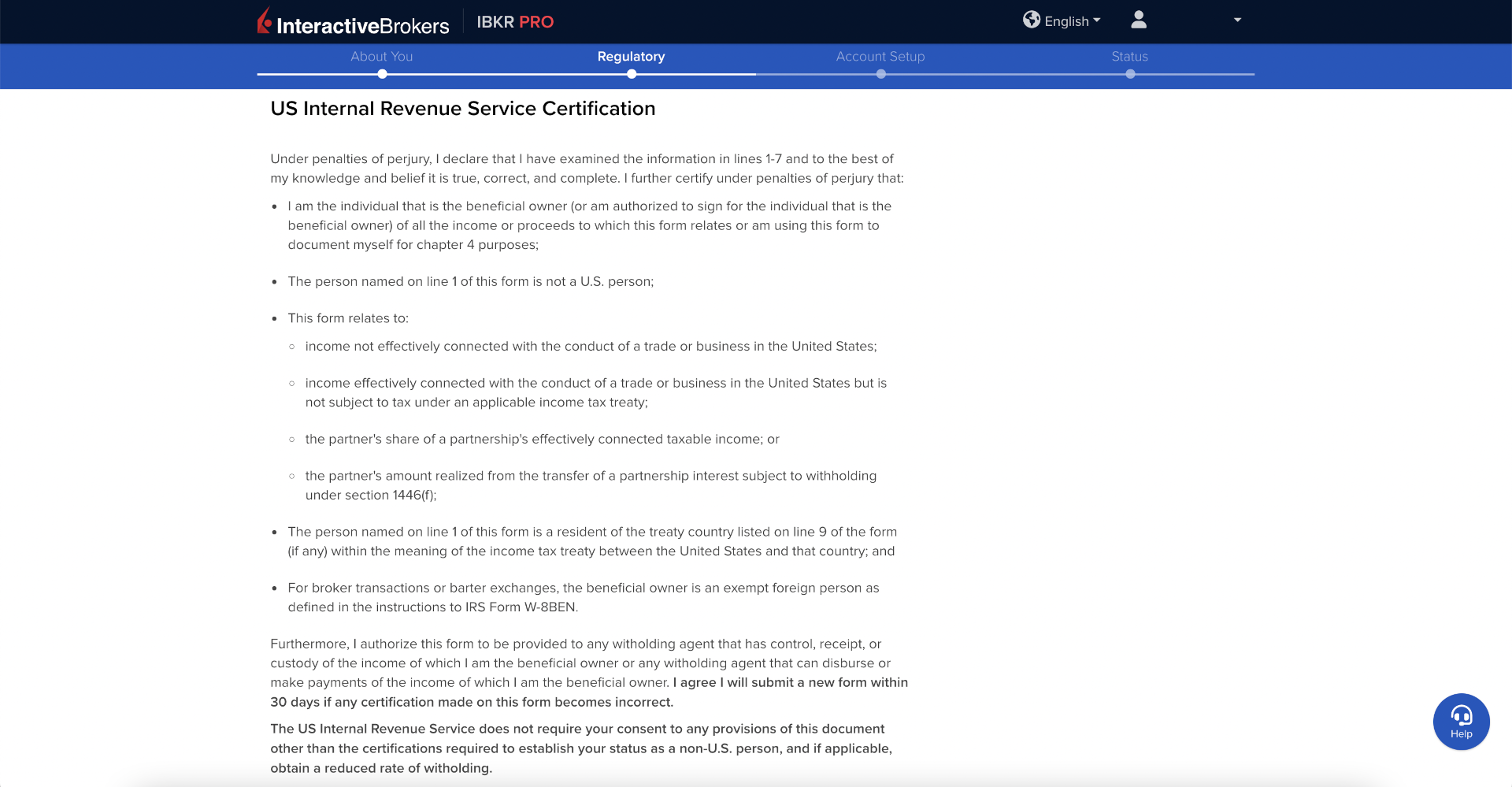This screenshot has height=787, width=1512.
Task: Click the About You step dot
Action: tap(382, 74)
